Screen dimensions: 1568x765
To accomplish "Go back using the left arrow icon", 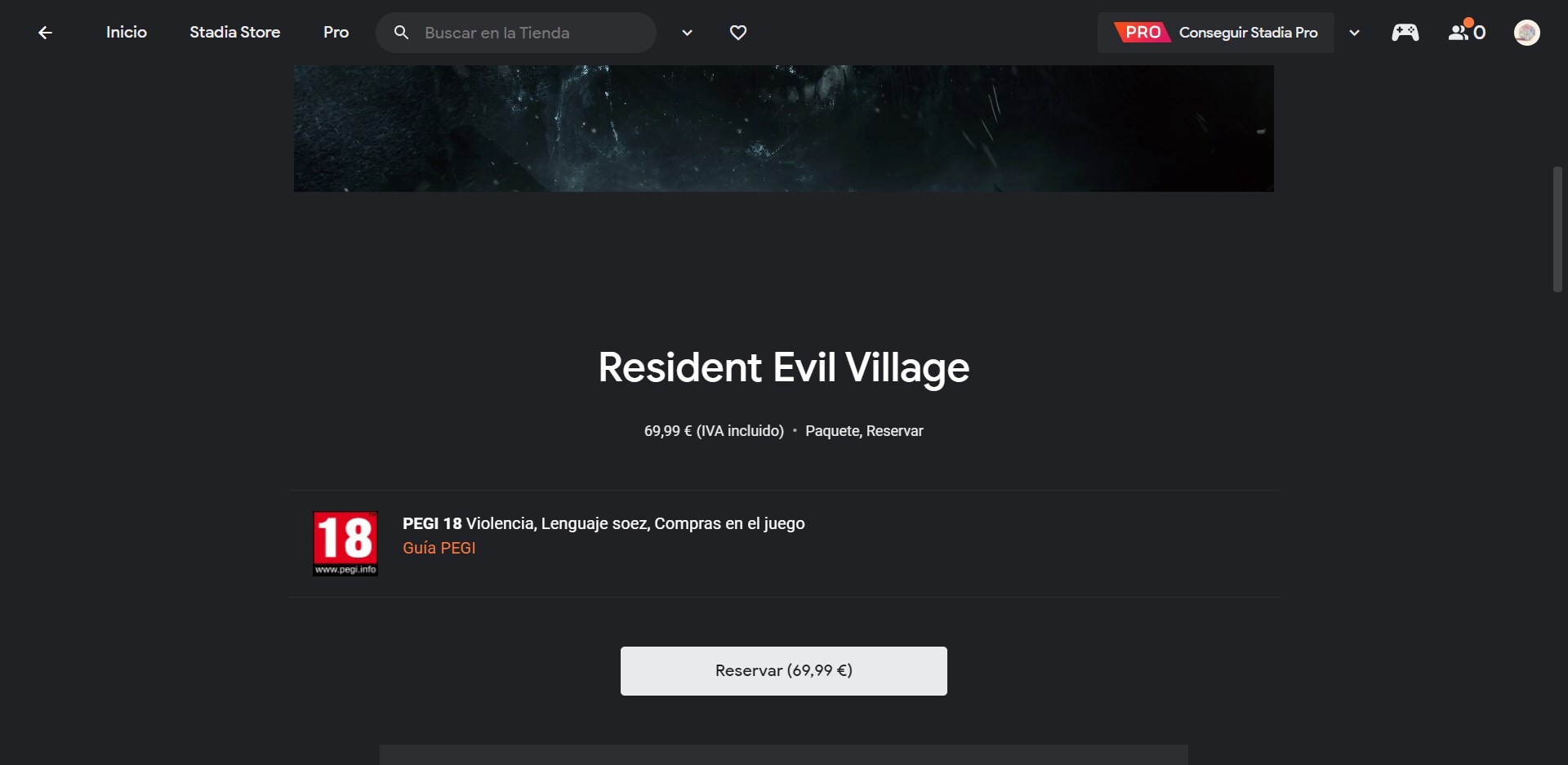I will click(x=46, y=33).
